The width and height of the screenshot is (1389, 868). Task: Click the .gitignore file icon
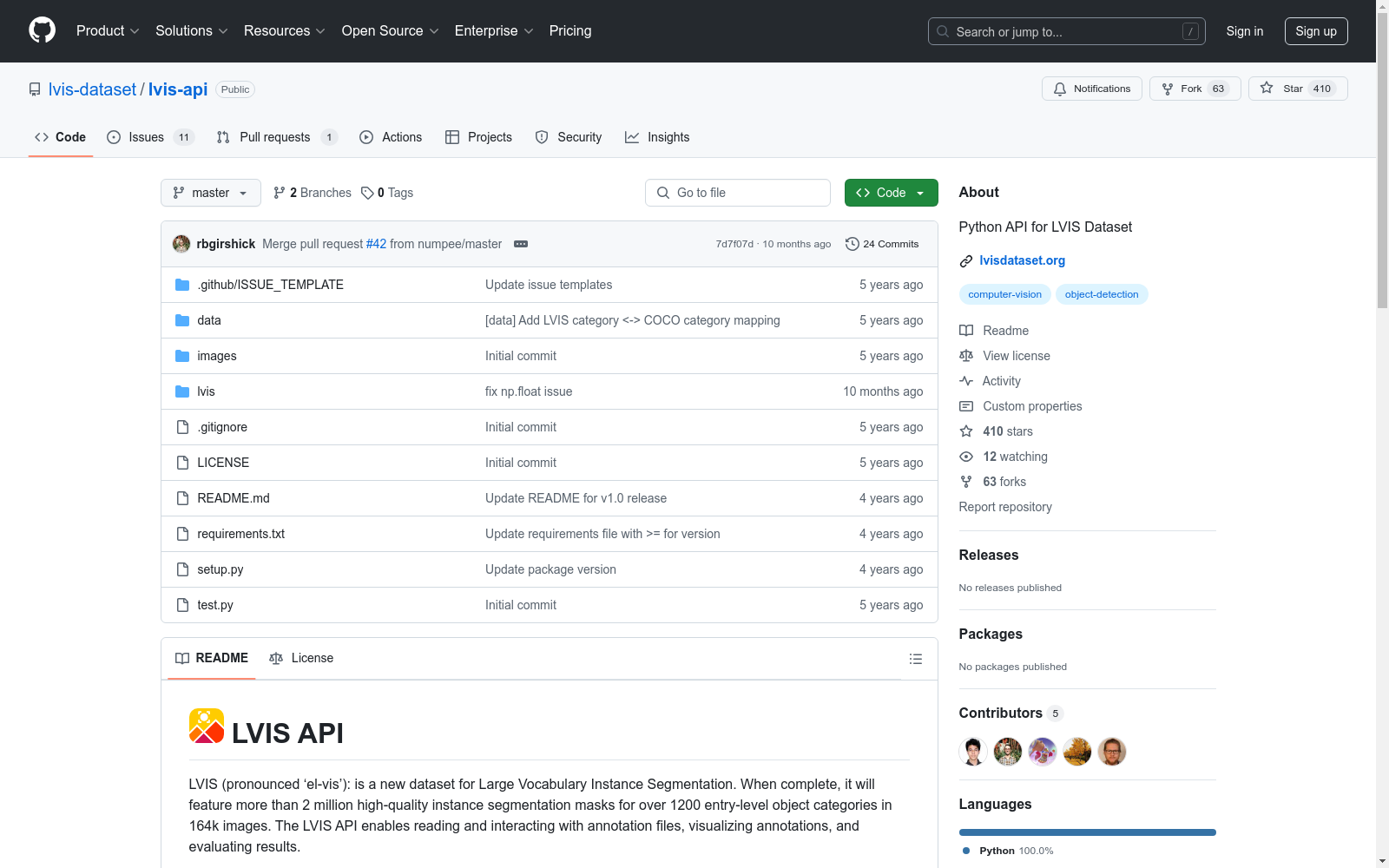coord(182,427)
